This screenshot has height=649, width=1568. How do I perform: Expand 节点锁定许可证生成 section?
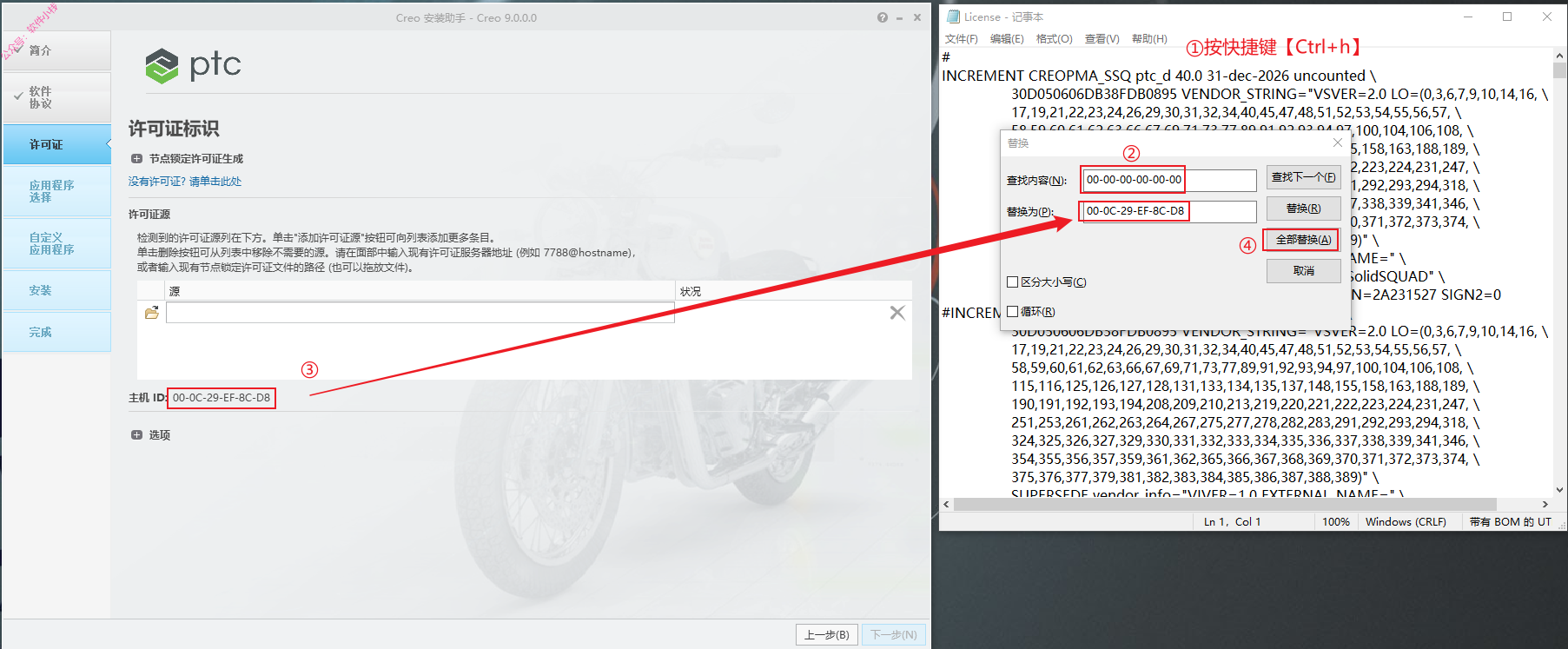click(x=136, y=159)
